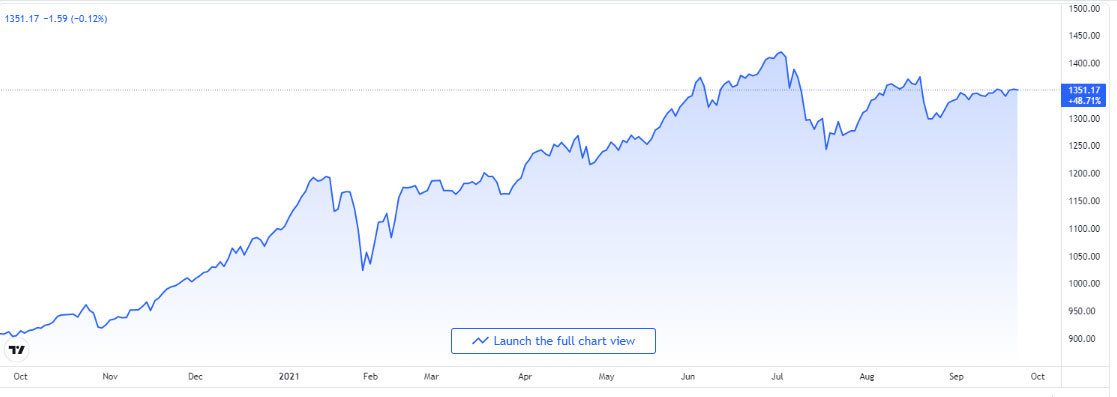Click the late-January dip on the chart line
Screen dimensions: 1117x397
pos(363,270)
